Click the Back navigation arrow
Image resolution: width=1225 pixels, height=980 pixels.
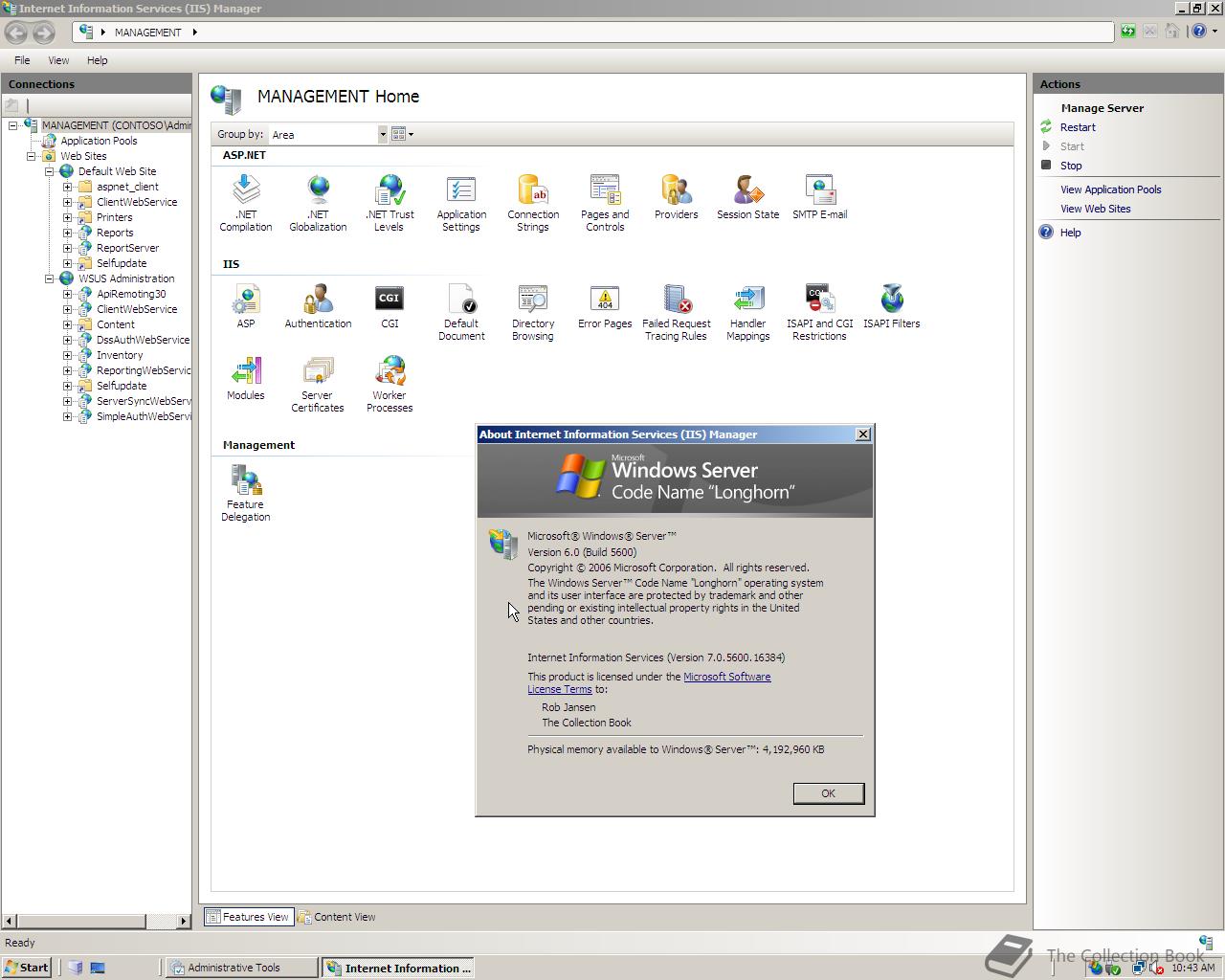pyautogui.click(x=16, y=33)
